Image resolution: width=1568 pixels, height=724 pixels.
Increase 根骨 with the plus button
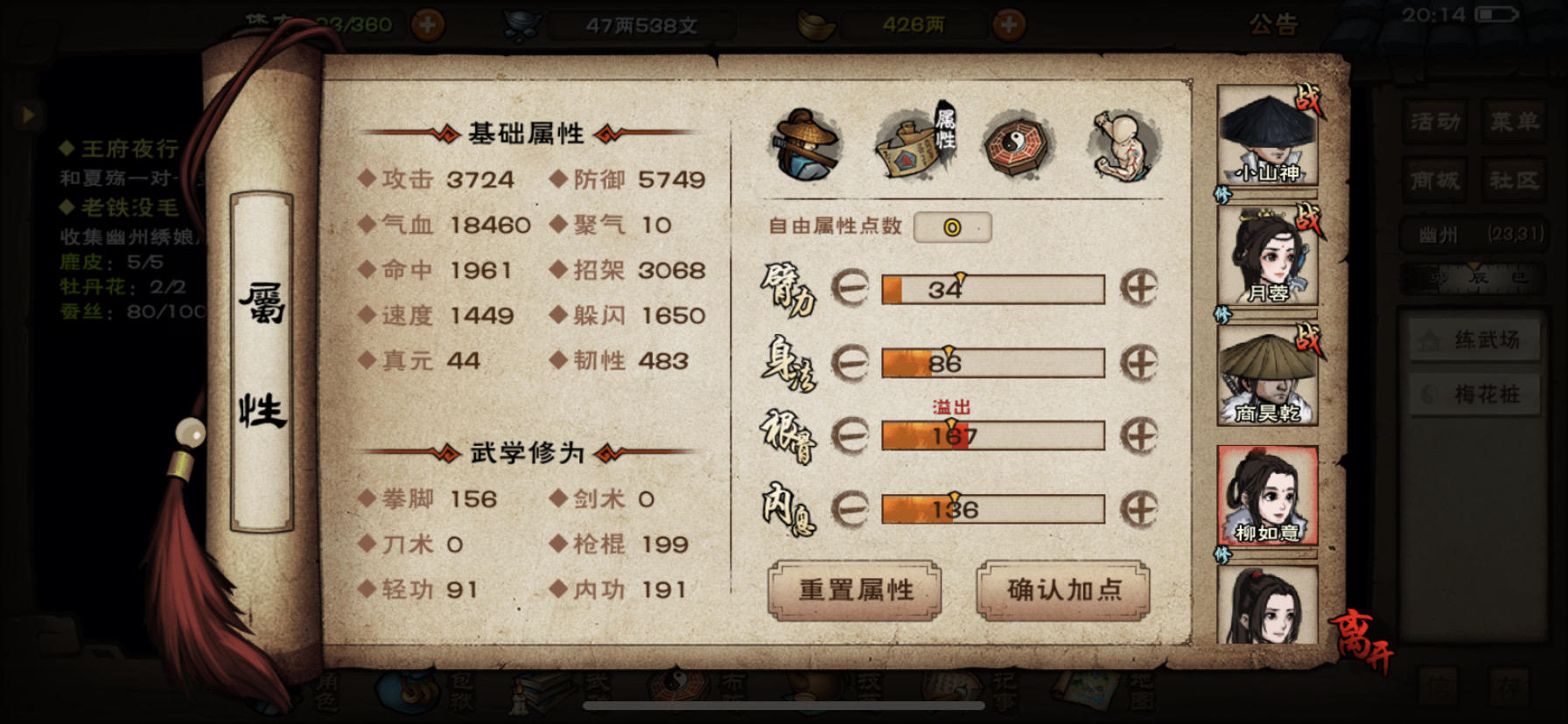(1139, 435)
